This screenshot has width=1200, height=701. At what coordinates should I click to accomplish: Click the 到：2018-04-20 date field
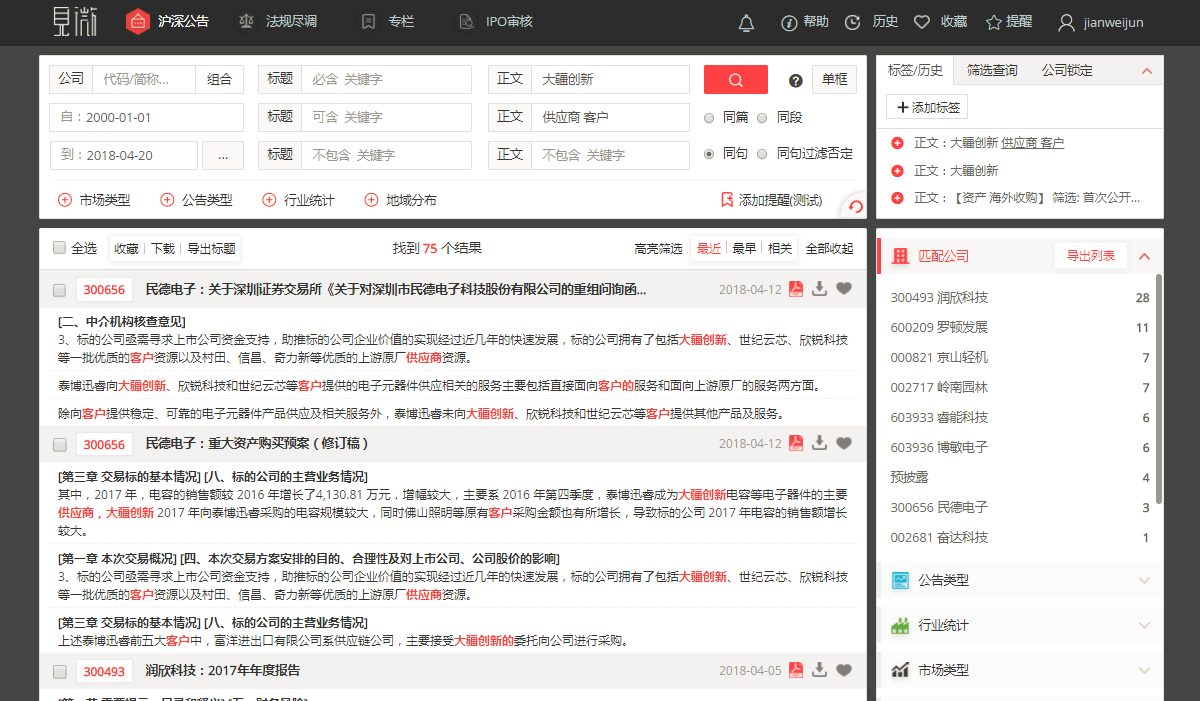tap(123, 156)
